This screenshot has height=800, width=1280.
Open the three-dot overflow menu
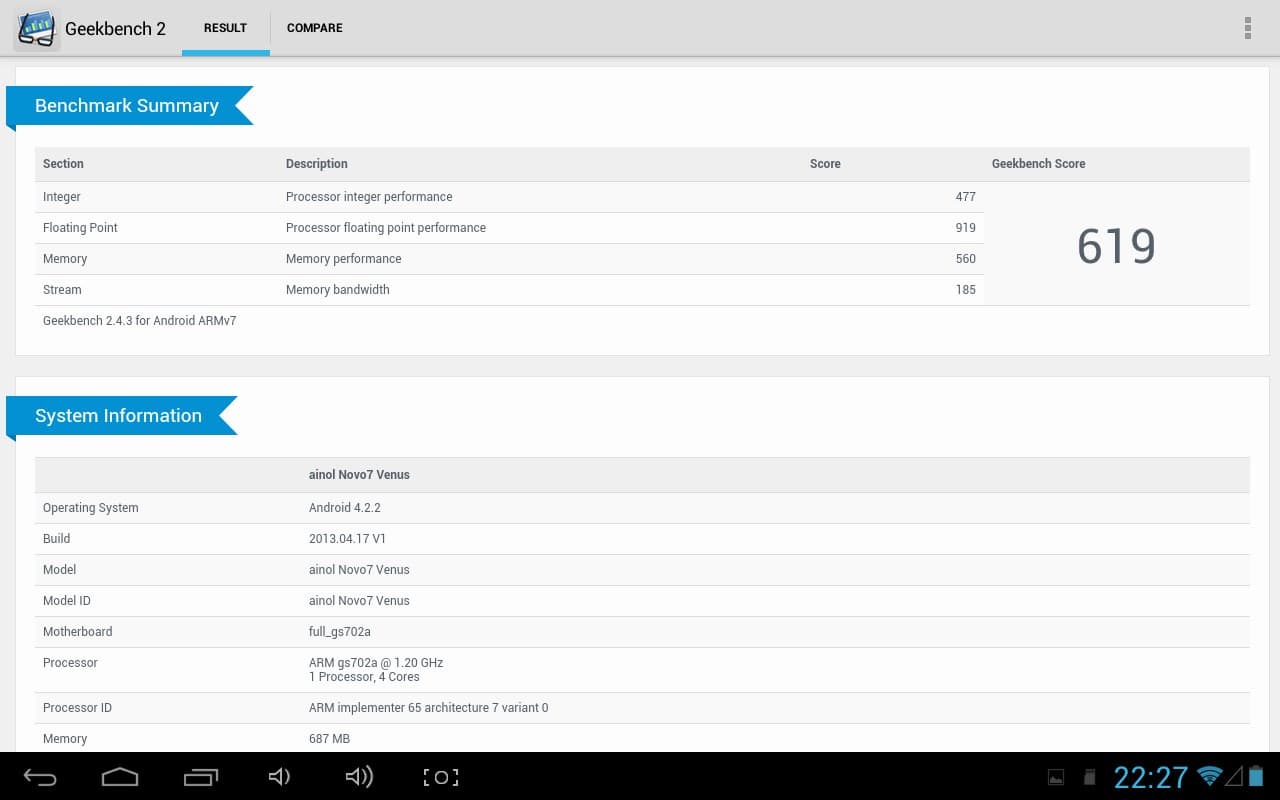1247,28
